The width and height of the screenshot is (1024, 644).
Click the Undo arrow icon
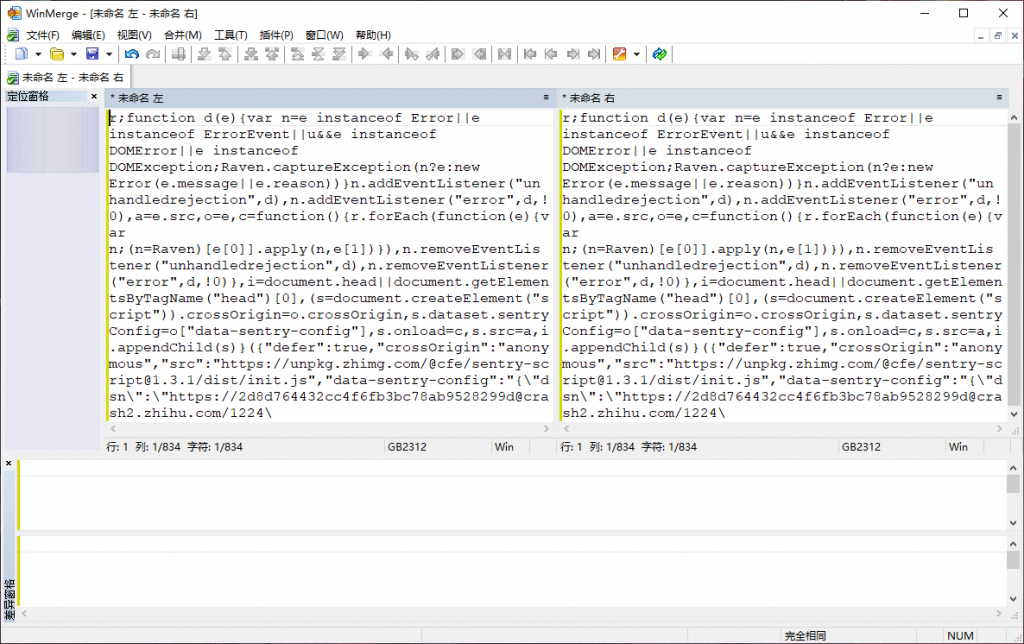[x=132, y=54]
